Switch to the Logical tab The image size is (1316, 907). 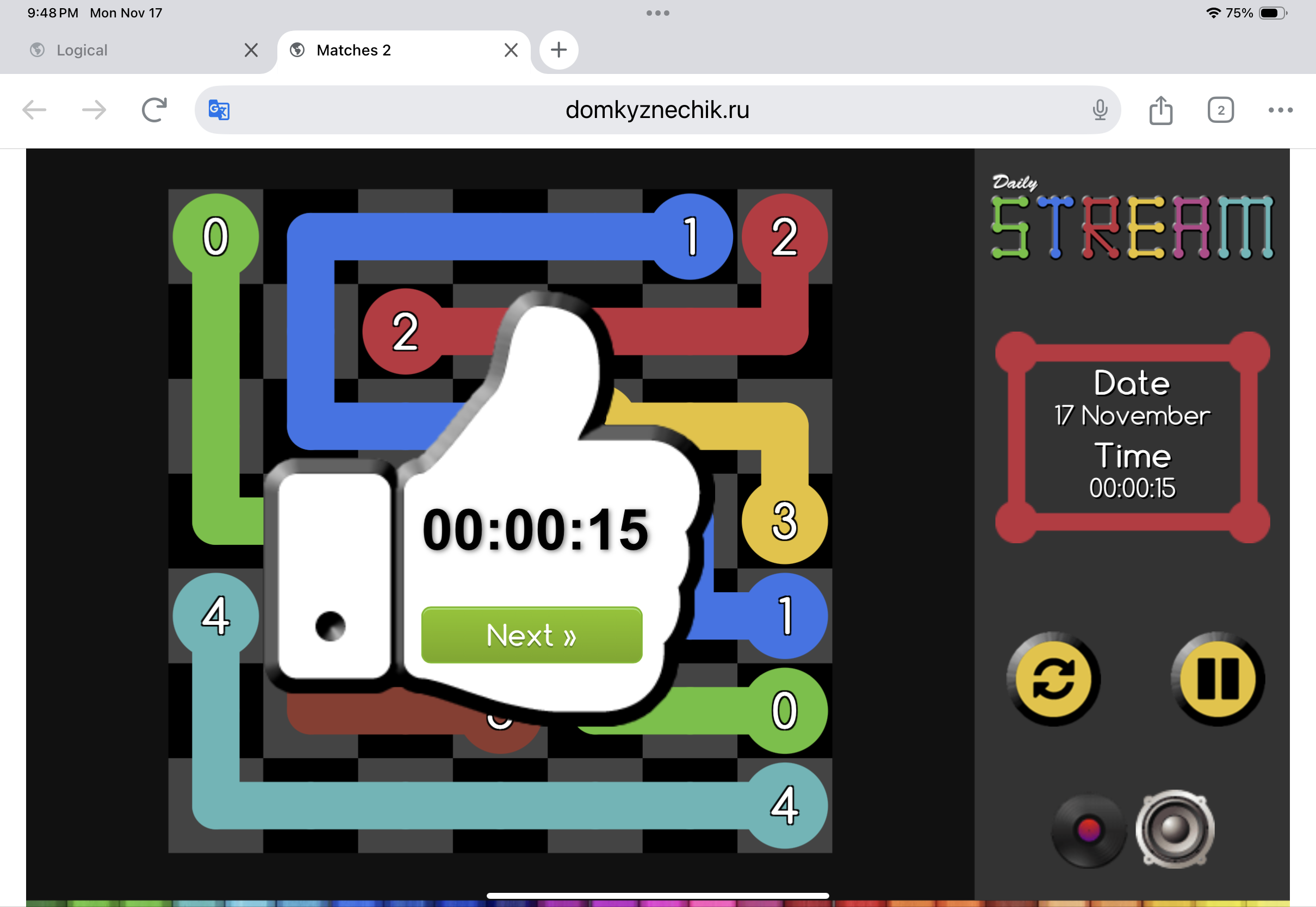point(83,50)
